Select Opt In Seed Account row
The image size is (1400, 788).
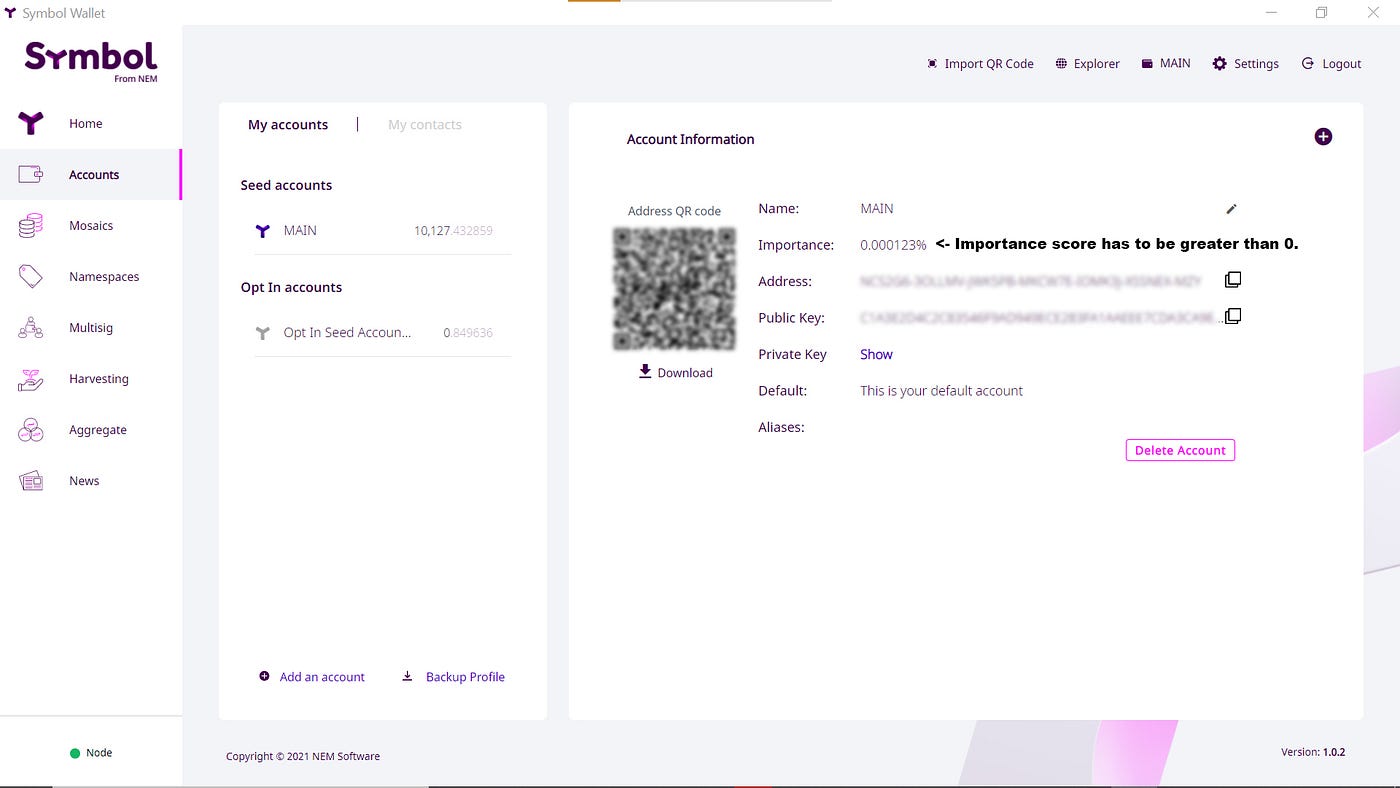click(382, 333)
